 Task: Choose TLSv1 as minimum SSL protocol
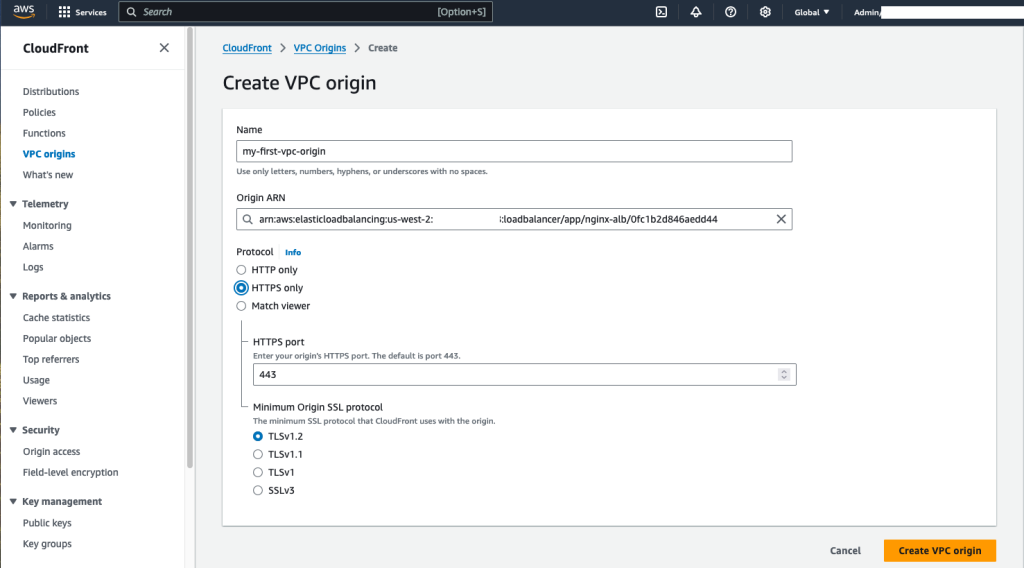pos(258,473)
